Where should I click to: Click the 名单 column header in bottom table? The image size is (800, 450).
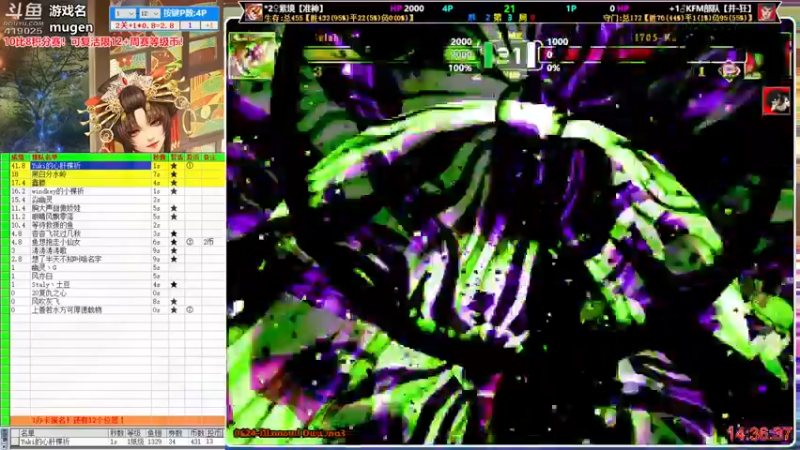(x=28, y=433)
